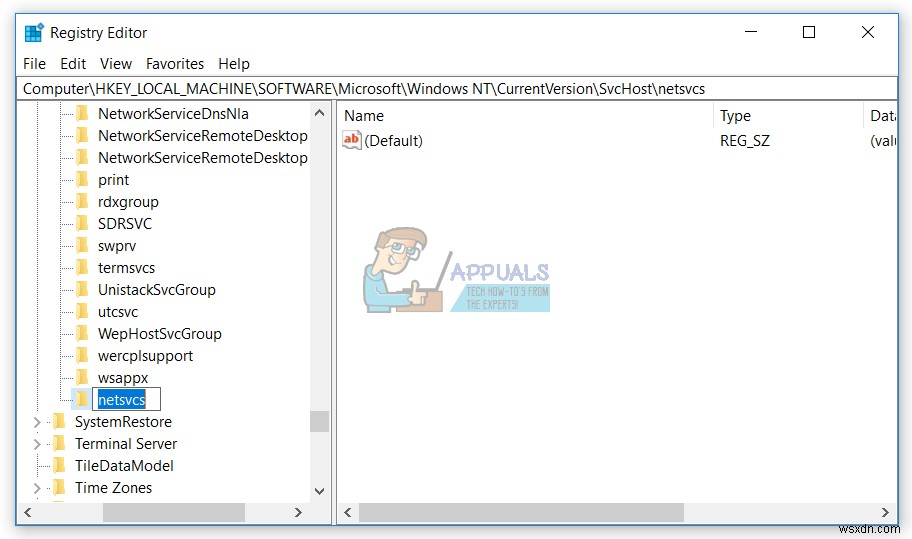Click the folder icon next to NetworkServiceDnsNla
The image size is (912, 539).
point(82,114)
